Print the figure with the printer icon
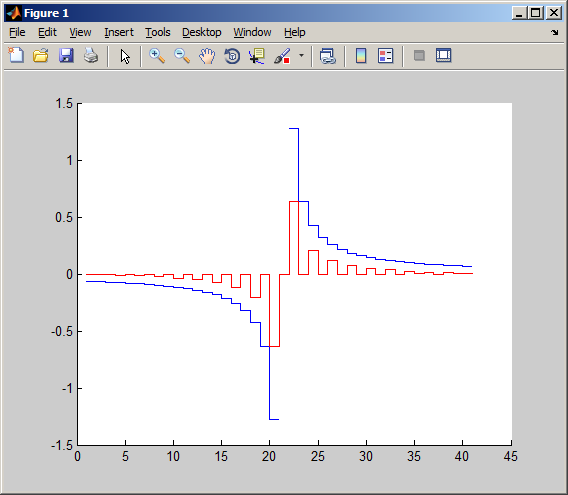The image size is (568, 495). 91,56
